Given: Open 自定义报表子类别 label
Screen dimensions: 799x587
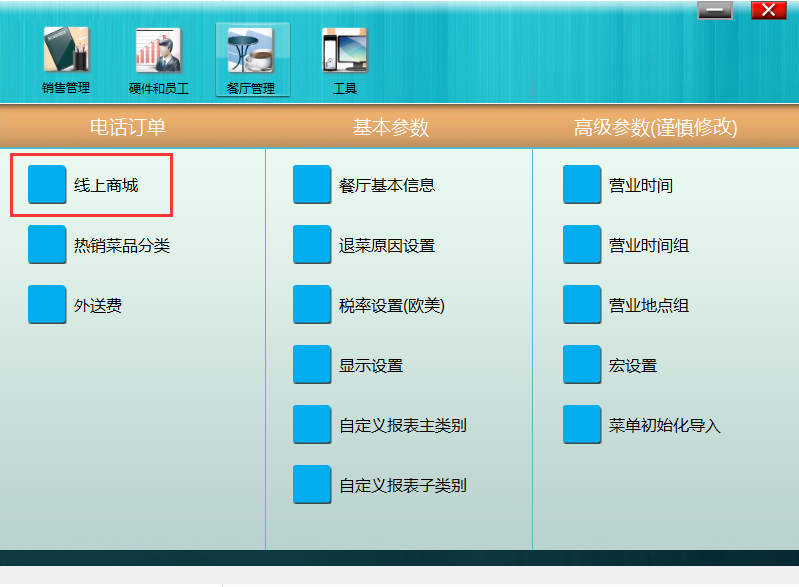Looking at the screenshot, I should (403, 486).
